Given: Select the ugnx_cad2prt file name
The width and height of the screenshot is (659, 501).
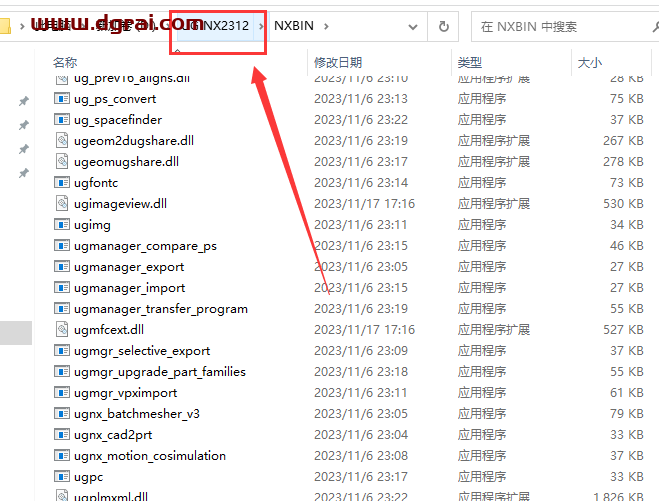Looking at the screenshot, I should (x=113, y=435).
